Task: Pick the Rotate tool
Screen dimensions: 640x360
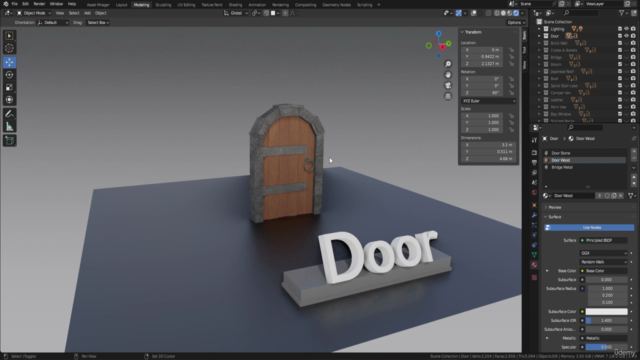Action: (9, 75)
